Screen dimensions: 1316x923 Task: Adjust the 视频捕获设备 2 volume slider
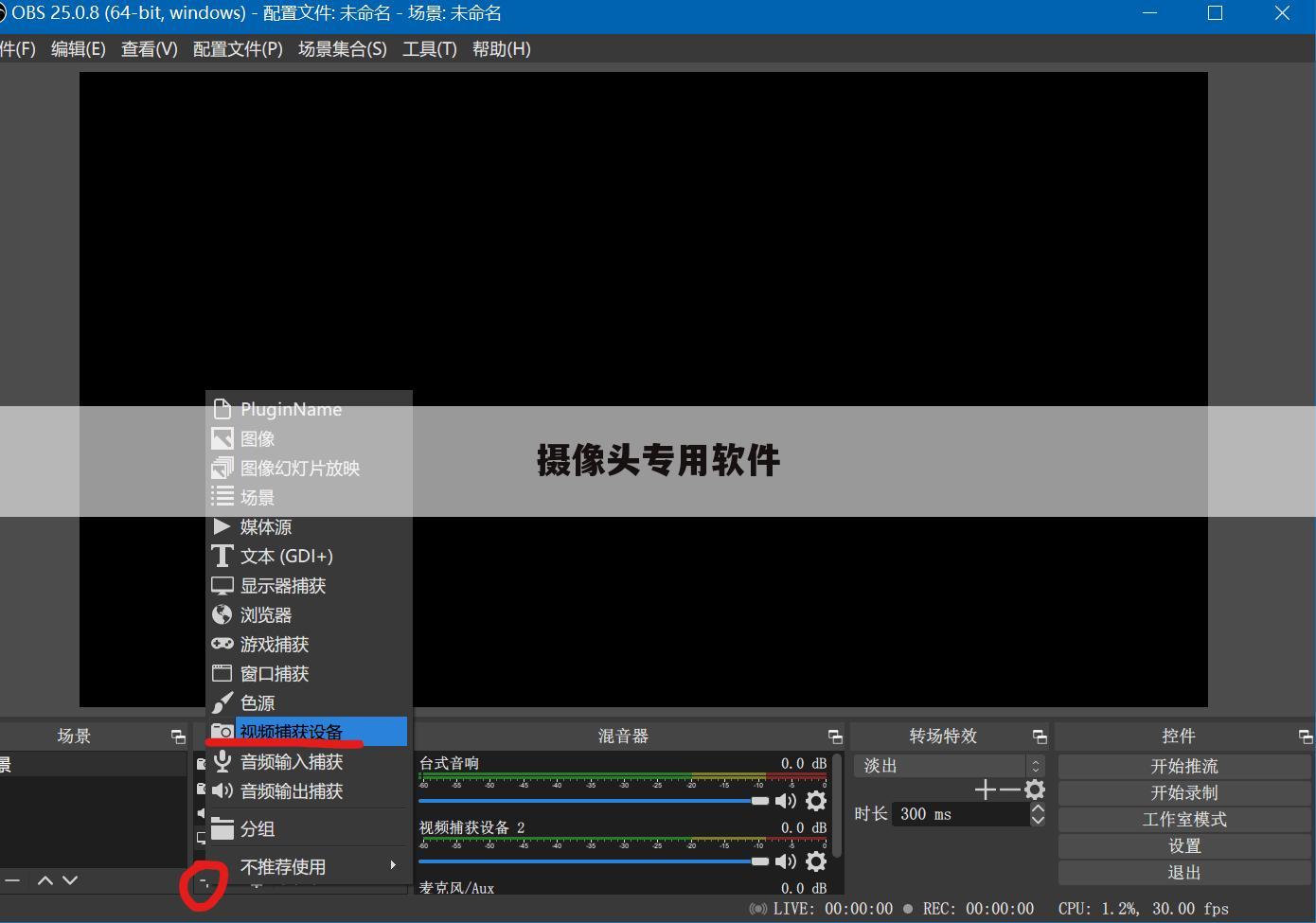coord(594,861)
